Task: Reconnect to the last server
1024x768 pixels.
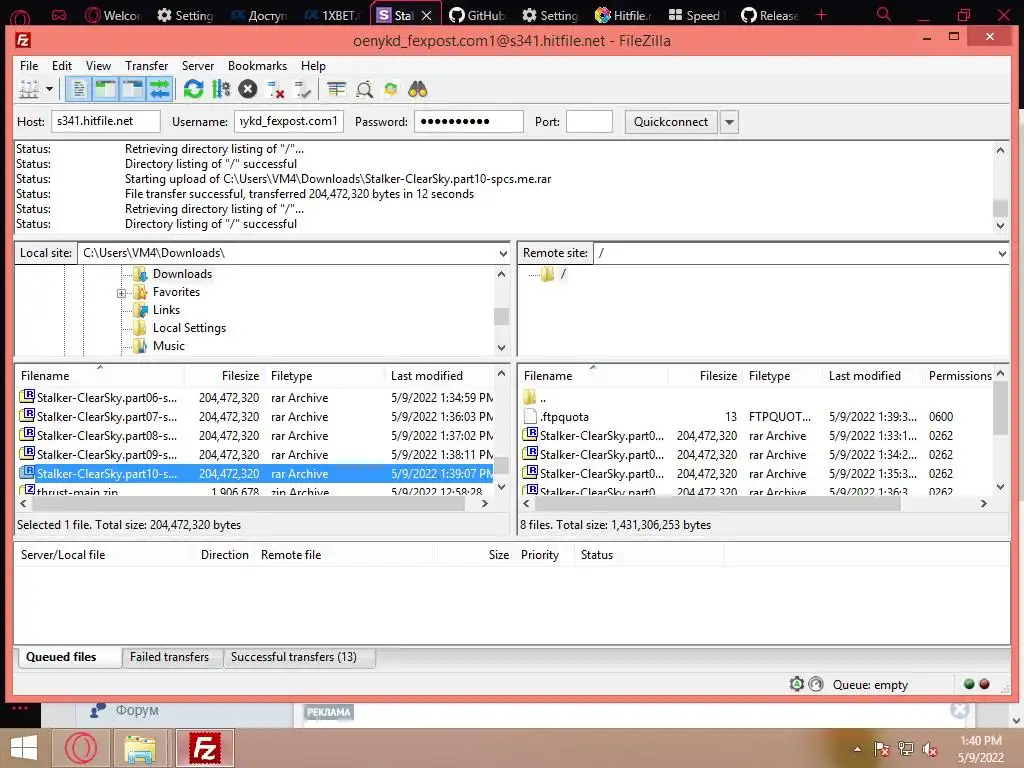Action: coord(302,89)
